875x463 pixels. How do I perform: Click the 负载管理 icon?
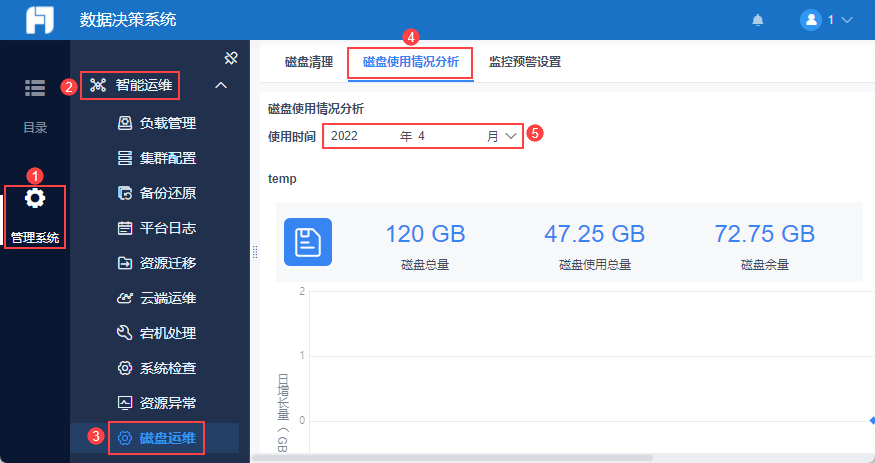click(125, 123)
